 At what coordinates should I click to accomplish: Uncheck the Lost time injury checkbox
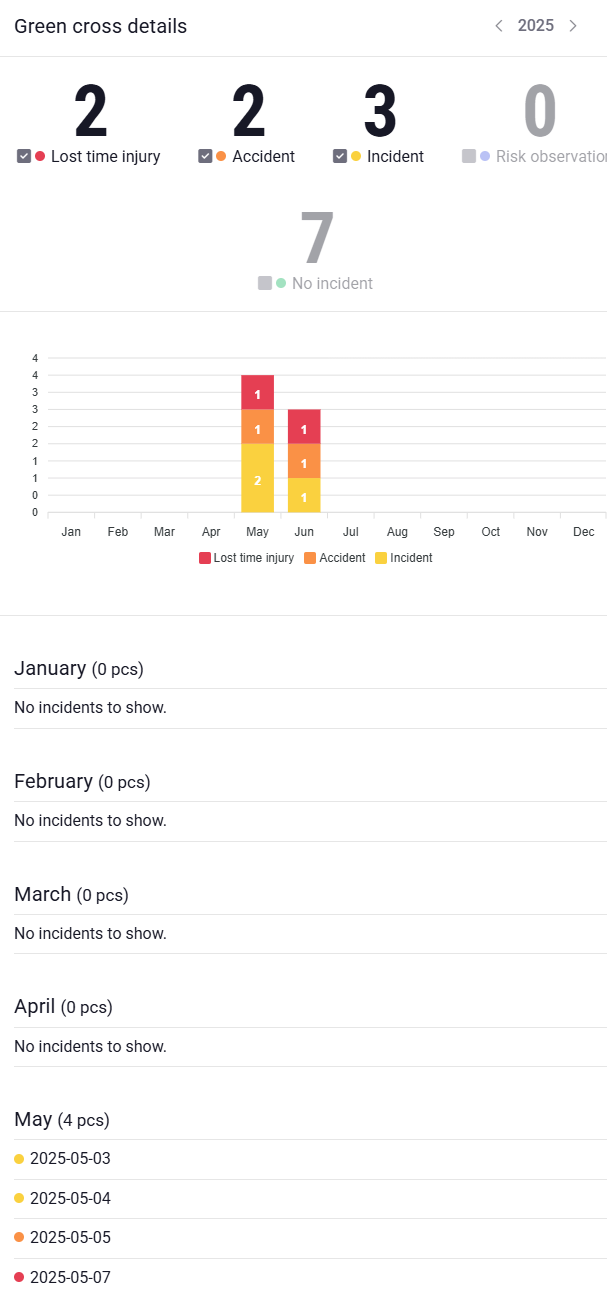(25, 156)
